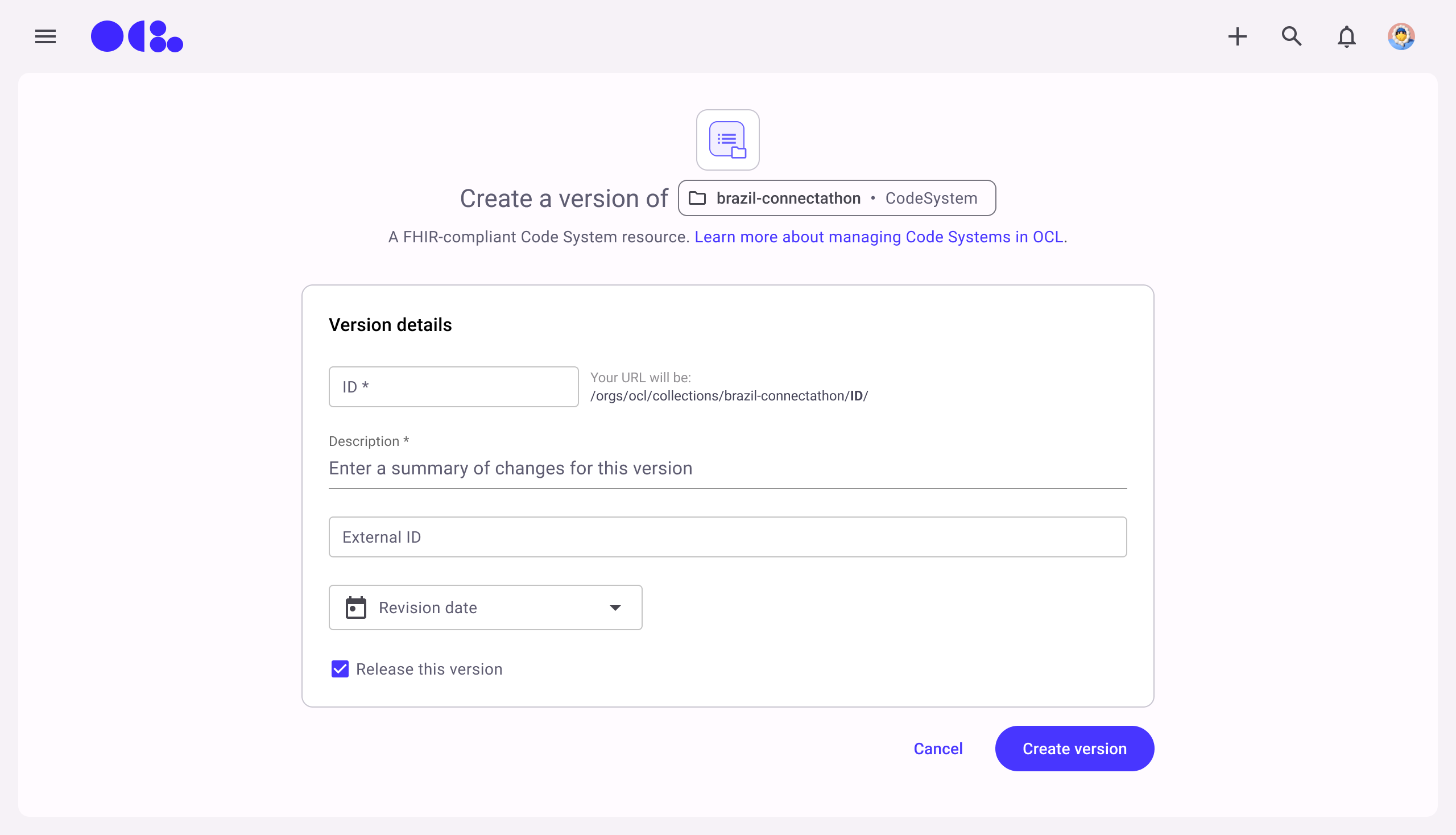Open the notifications bell
The height and width of the screenshot is (835, 1456).
click(1346, 37)
